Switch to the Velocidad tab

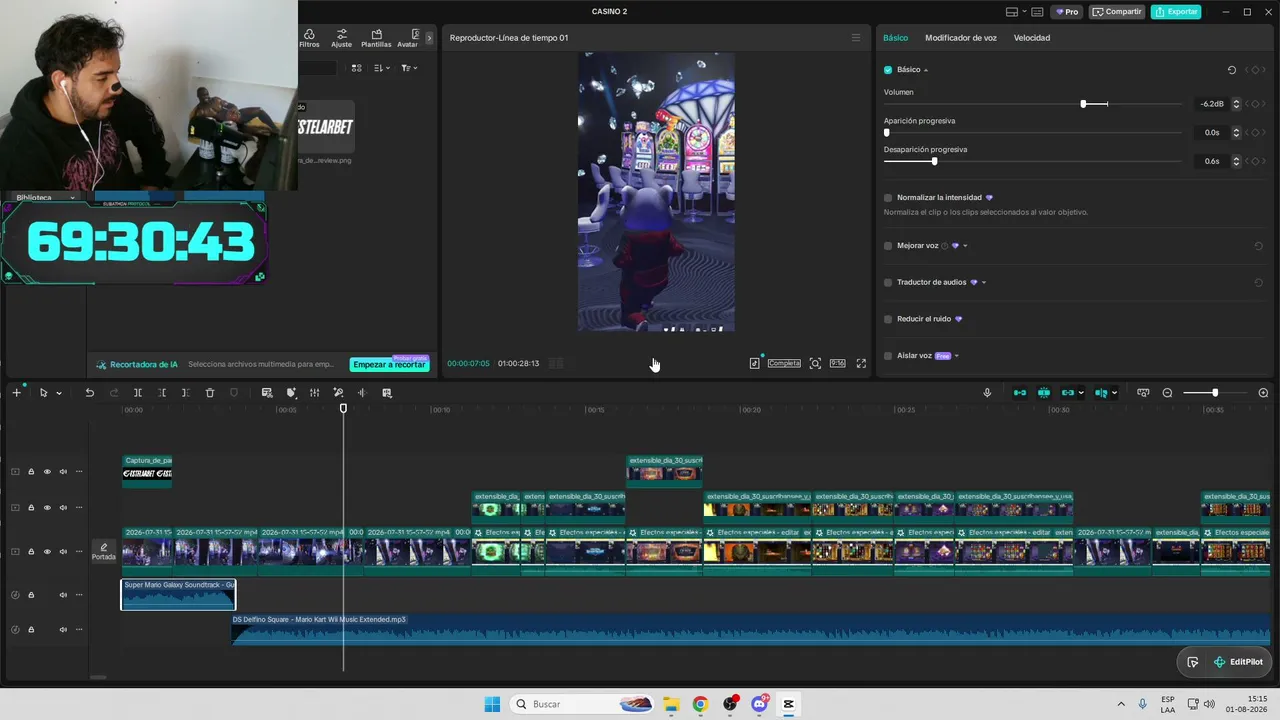[1032, 38]
